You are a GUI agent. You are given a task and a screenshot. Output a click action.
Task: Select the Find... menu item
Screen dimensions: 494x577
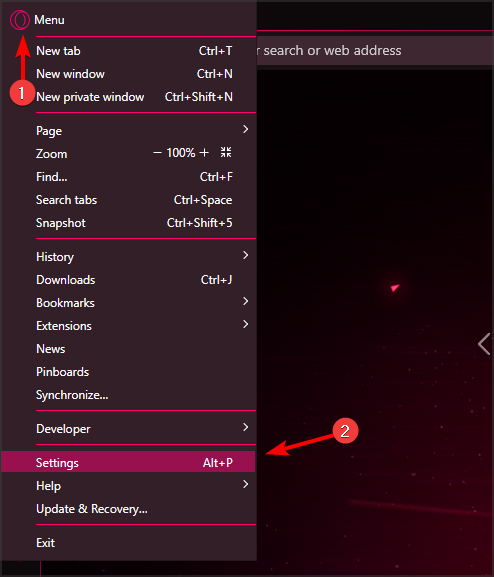pyautogui.click(x=128, y=177)
